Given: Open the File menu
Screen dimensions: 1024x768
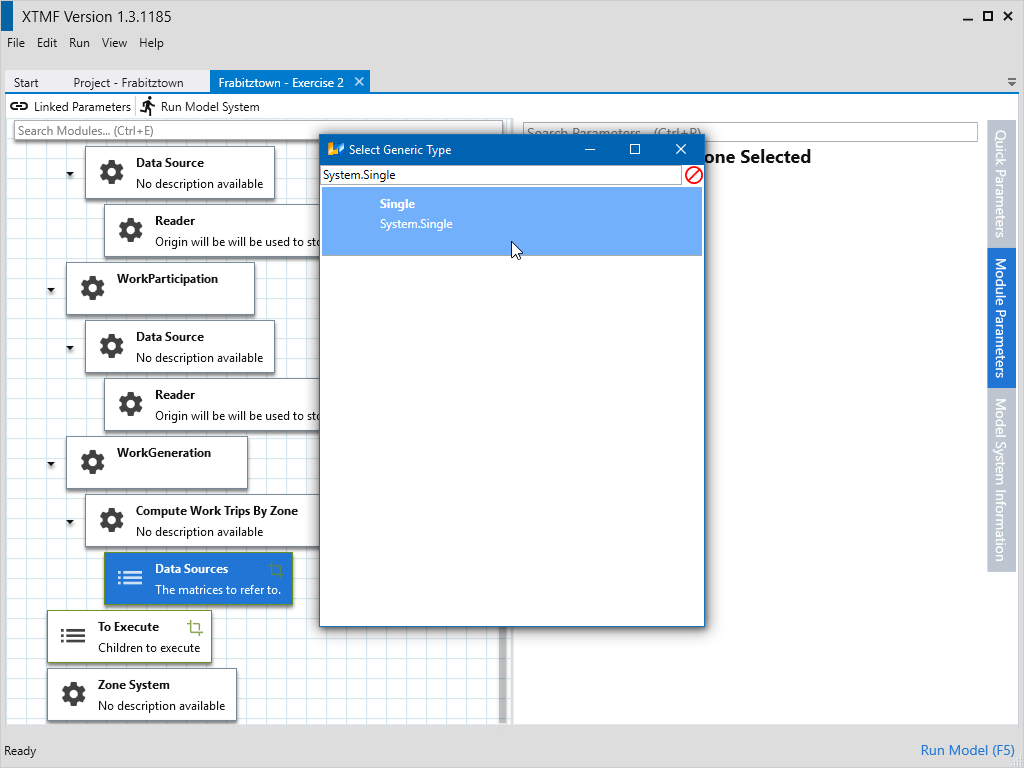Looking at the screenshot, I should pyautogui.click(x=16, y=43).
